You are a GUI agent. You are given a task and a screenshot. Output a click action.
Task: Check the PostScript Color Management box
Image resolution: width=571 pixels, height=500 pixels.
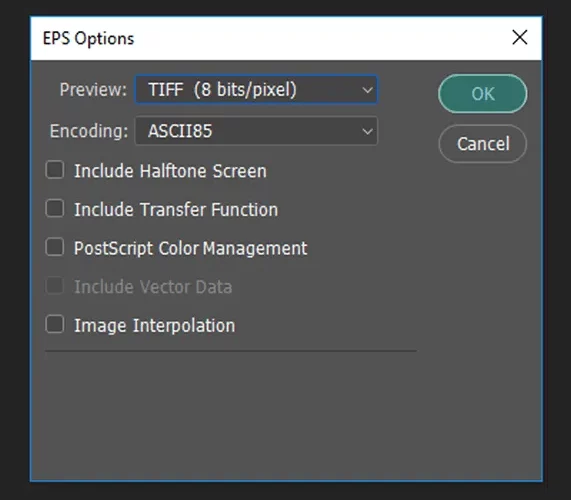pyautogui.click(x=55, y=247)
